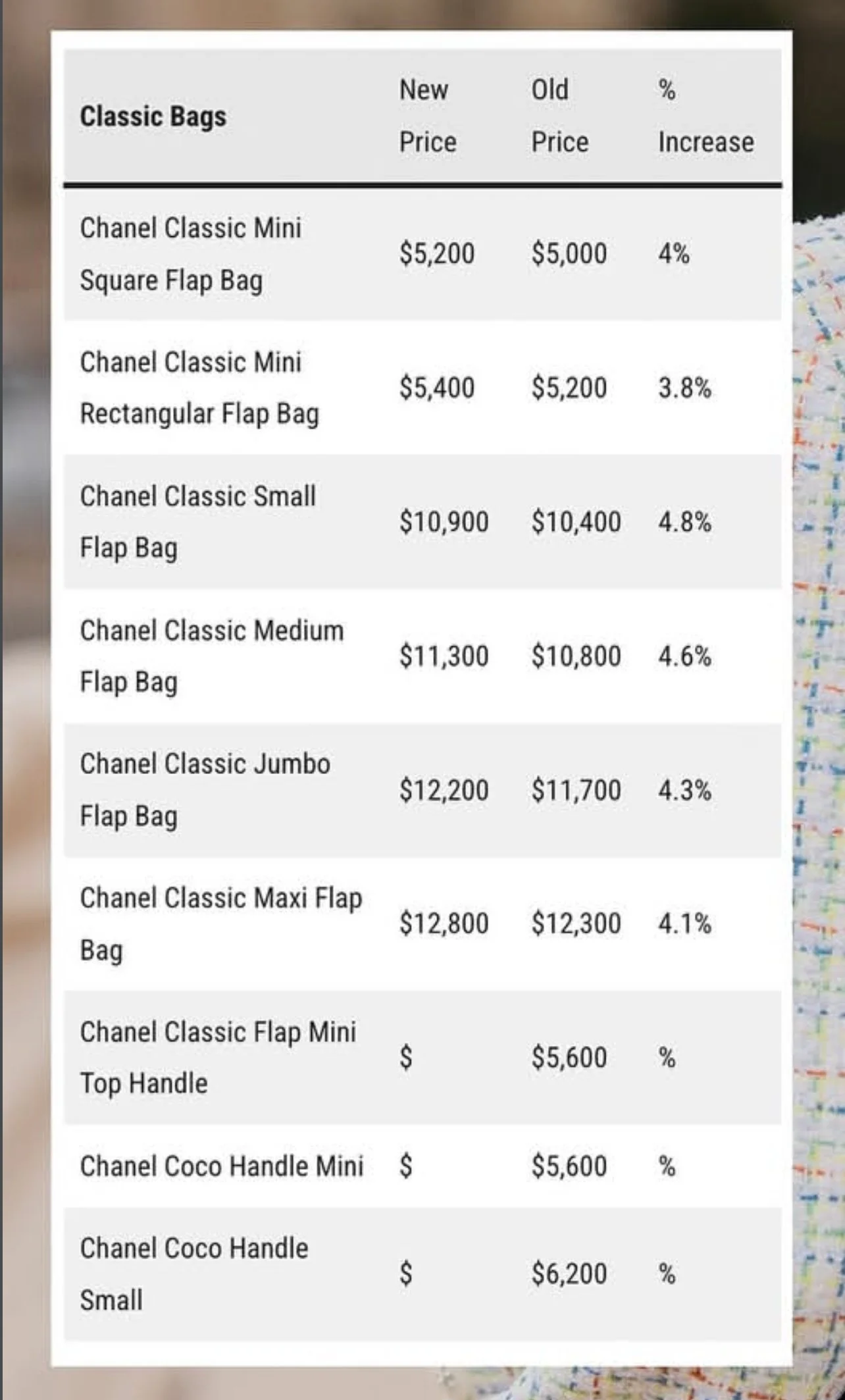This screenshot has height=1400, width=845.
Task: Select the Old Price column header
Action: 560,116
